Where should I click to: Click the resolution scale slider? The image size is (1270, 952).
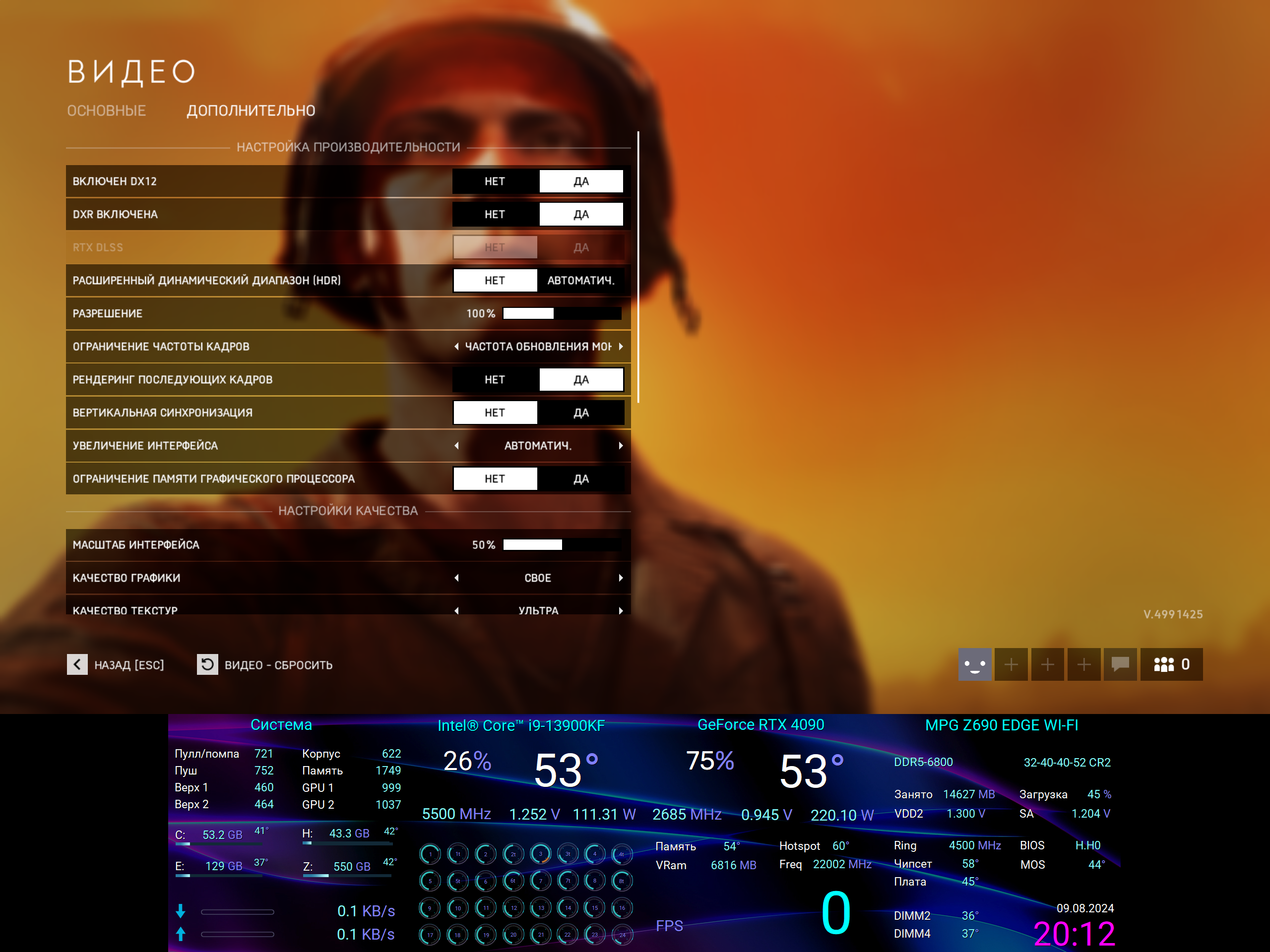tap(562, 313)
